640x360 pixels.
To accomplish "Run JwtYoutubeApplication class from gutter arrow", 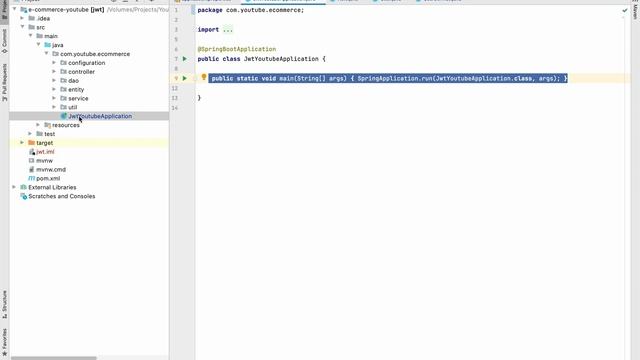I will click(184, 59).
